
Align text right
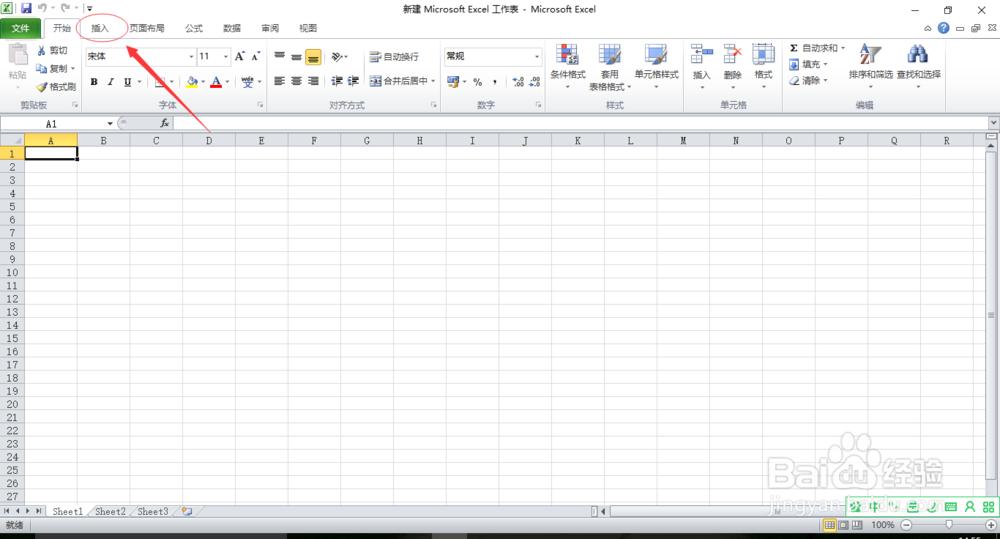(x=313, y=81)
